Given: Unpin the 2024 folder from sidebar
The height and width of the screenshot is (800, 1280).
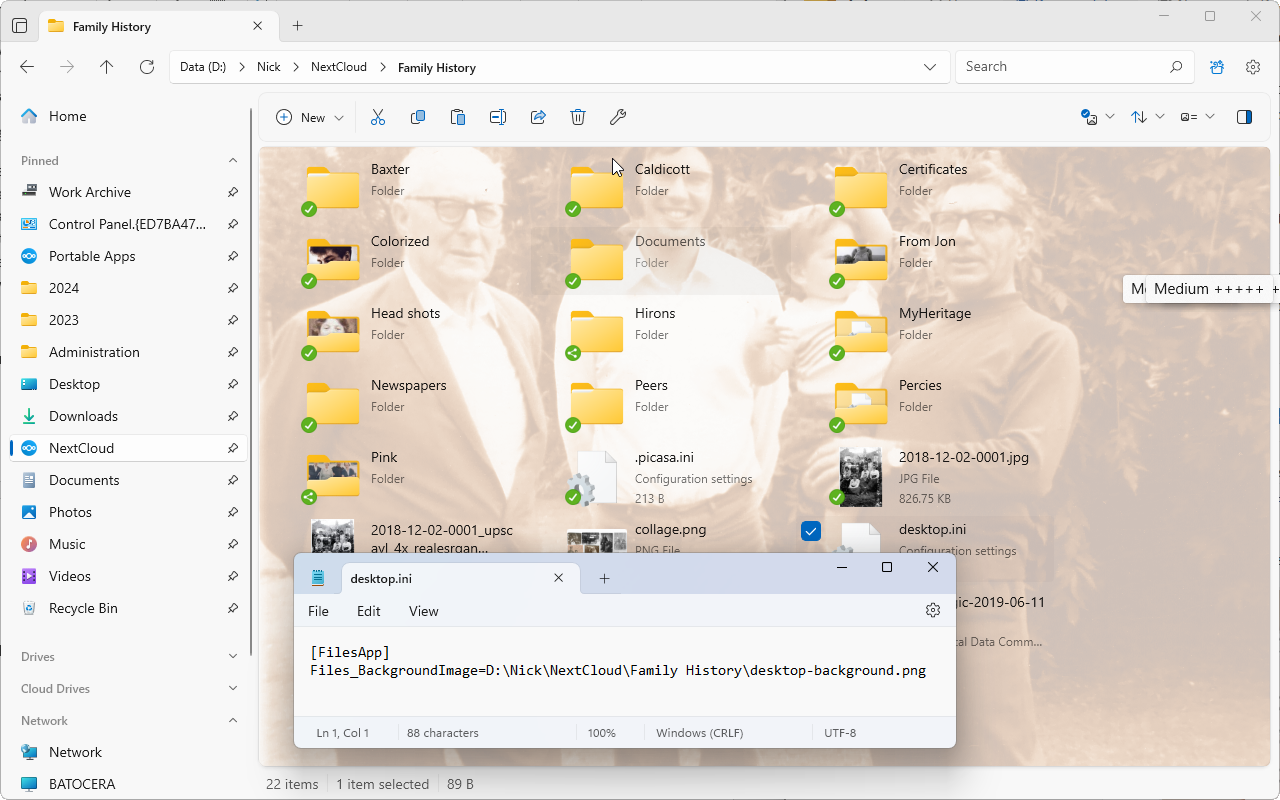Looking at the screenshot, I should click(x=232, y=288).
